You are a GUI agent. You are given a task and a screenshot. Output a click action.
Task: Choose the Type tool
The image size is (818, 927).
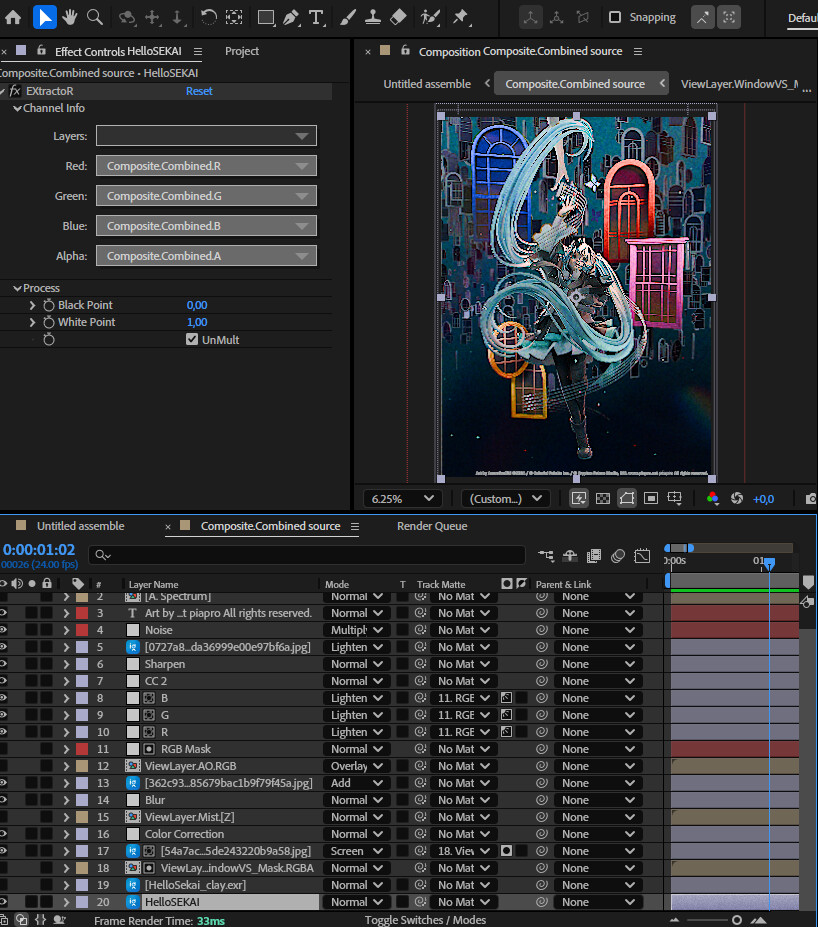[x=316, y=17]
